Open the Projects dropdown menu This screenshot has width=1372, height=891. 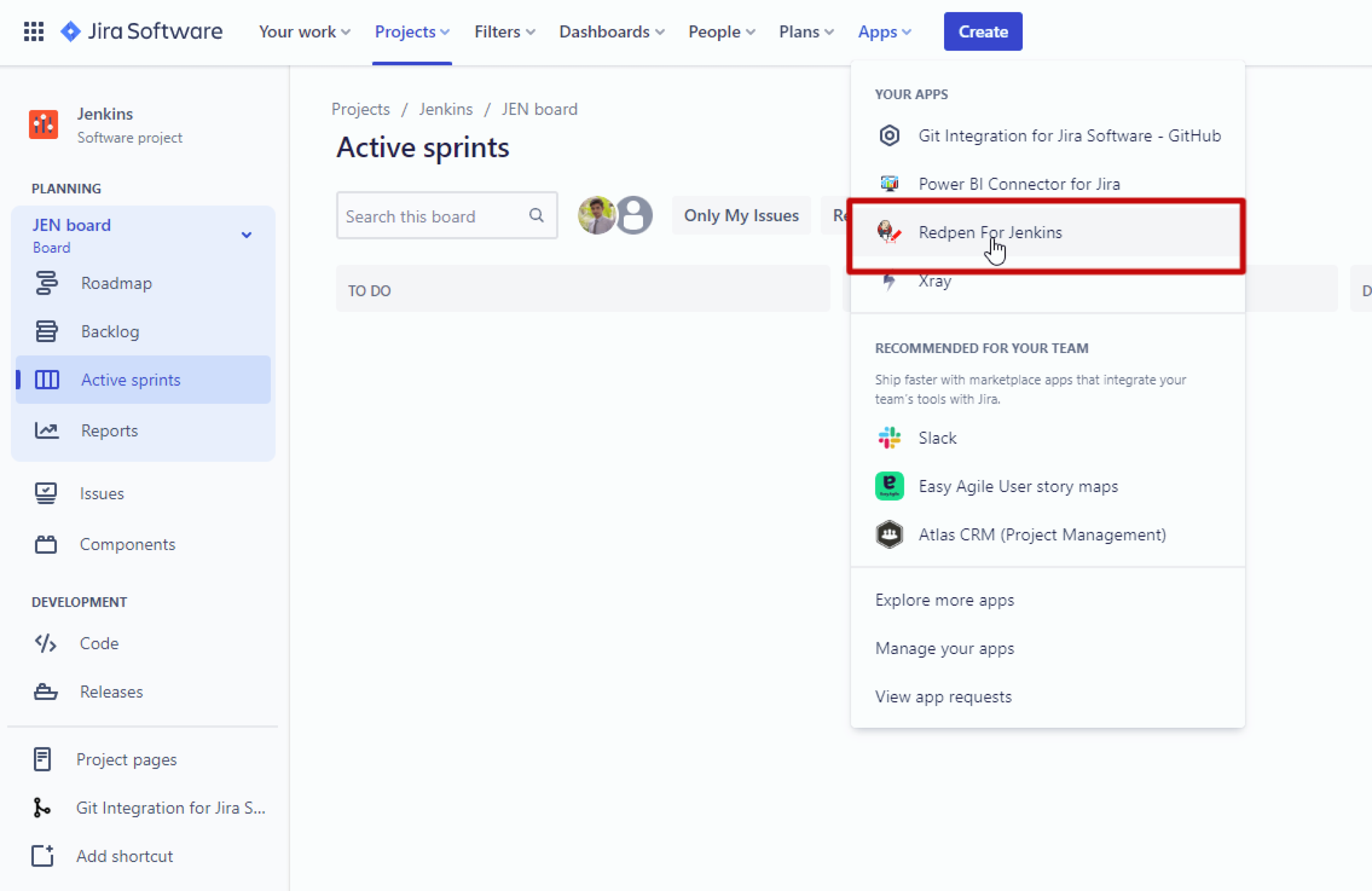click(x=412, y=32)
